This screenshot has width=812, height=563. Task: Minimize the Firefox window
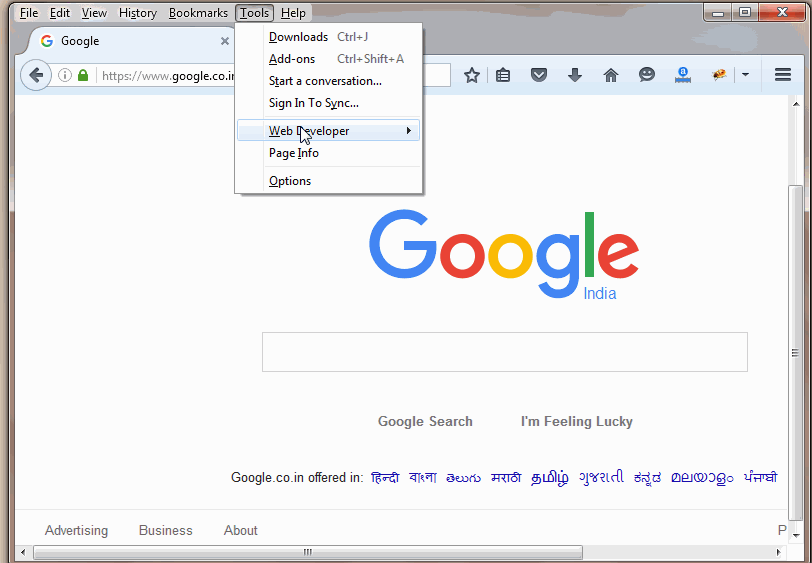point(718,12)
